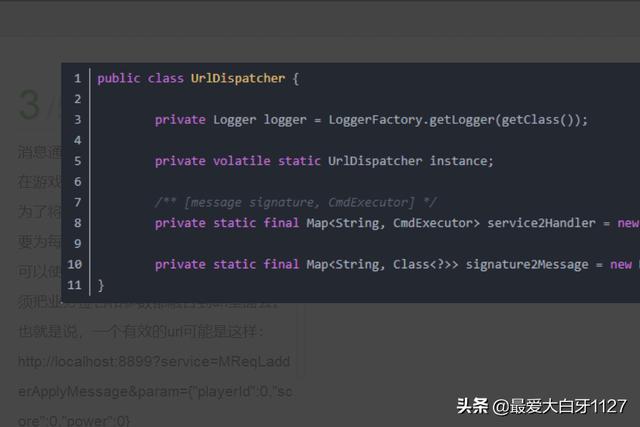
Task: Select line number 3 in the gutter
Action: pyautogui.click(x=77, y=120)
